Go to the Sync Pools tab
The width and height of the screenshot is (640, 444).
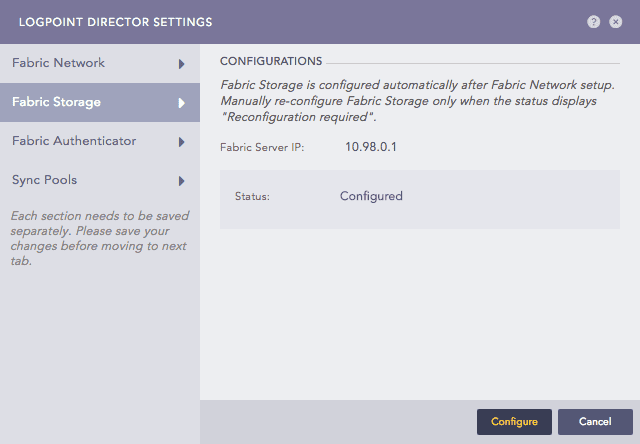pyautogui.click(x=100, y=180)
